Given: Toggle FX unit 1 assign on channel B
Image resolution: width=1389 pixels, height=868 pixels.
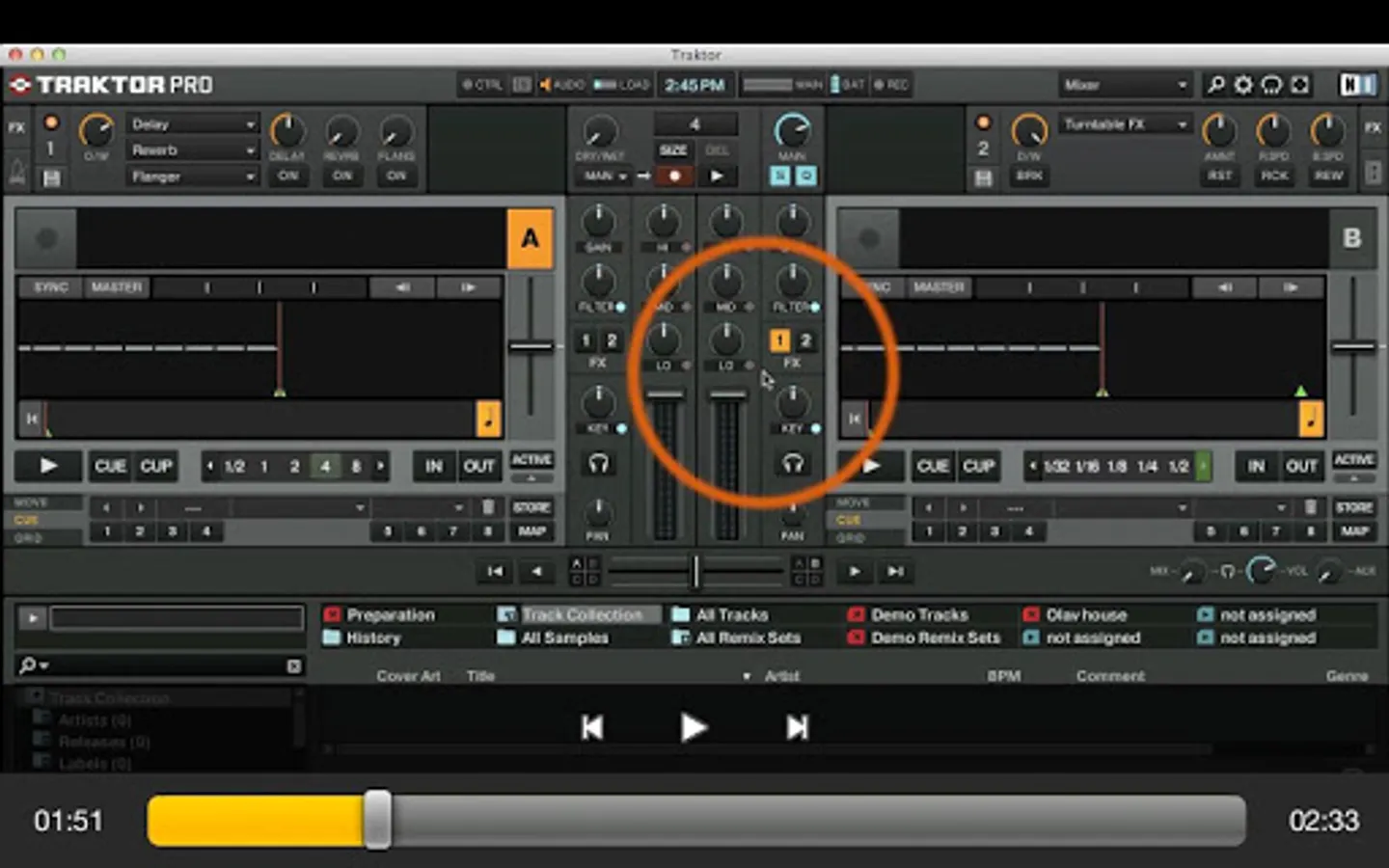Looking at the screenshot, I should [x=779, y=340].
